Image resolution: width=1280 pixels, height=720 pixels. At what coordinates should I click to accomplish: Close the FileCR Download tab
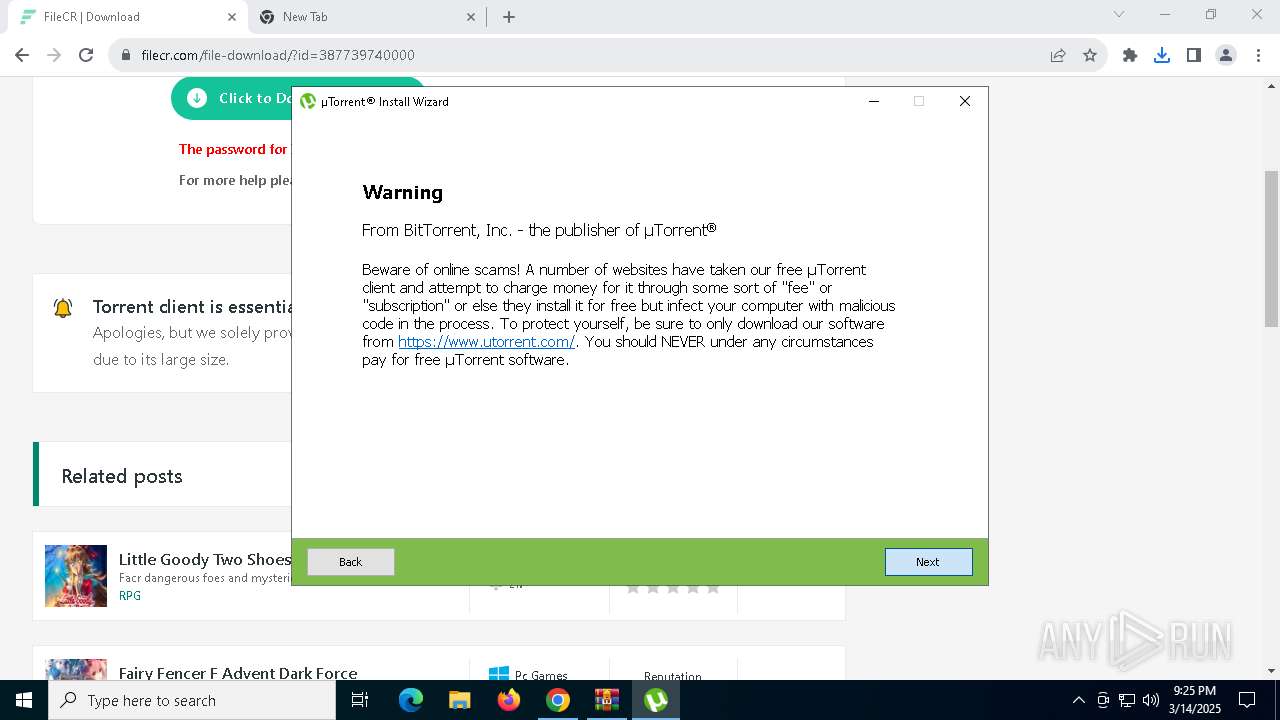(x=232, y=17)
